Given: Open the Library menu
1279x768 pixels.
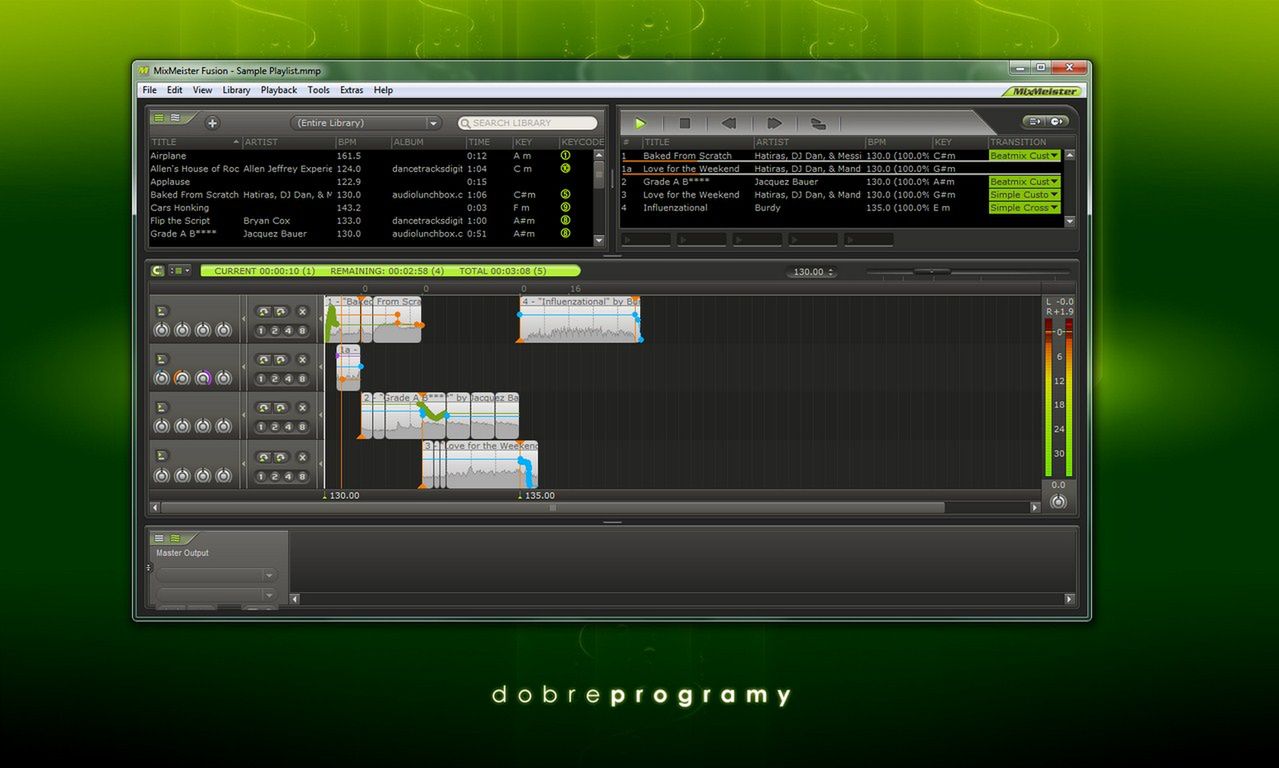Looking at the screenshot, I should point(236,90).
